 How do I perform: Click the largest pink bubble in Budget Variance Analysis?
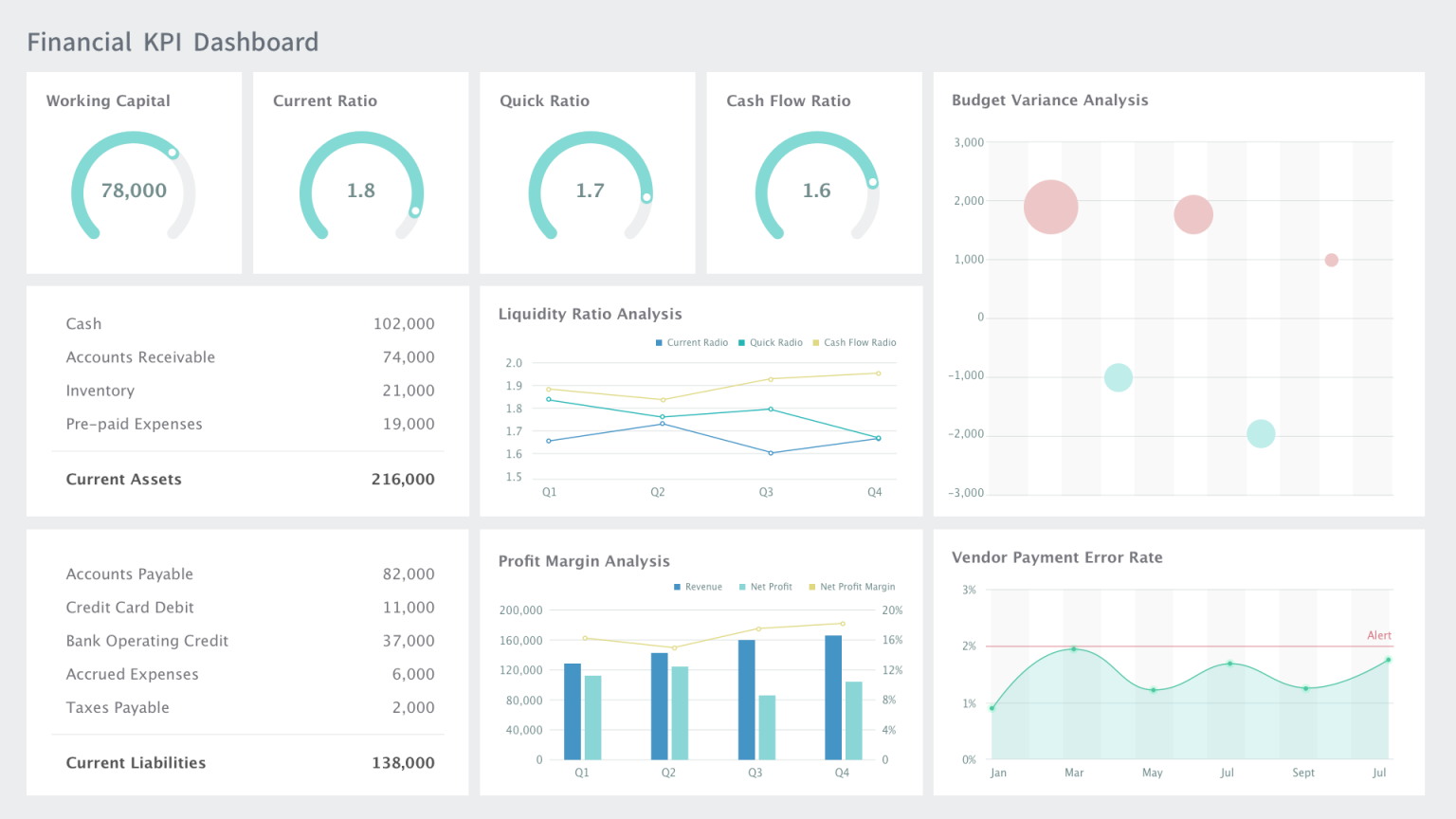point(1050,206)
